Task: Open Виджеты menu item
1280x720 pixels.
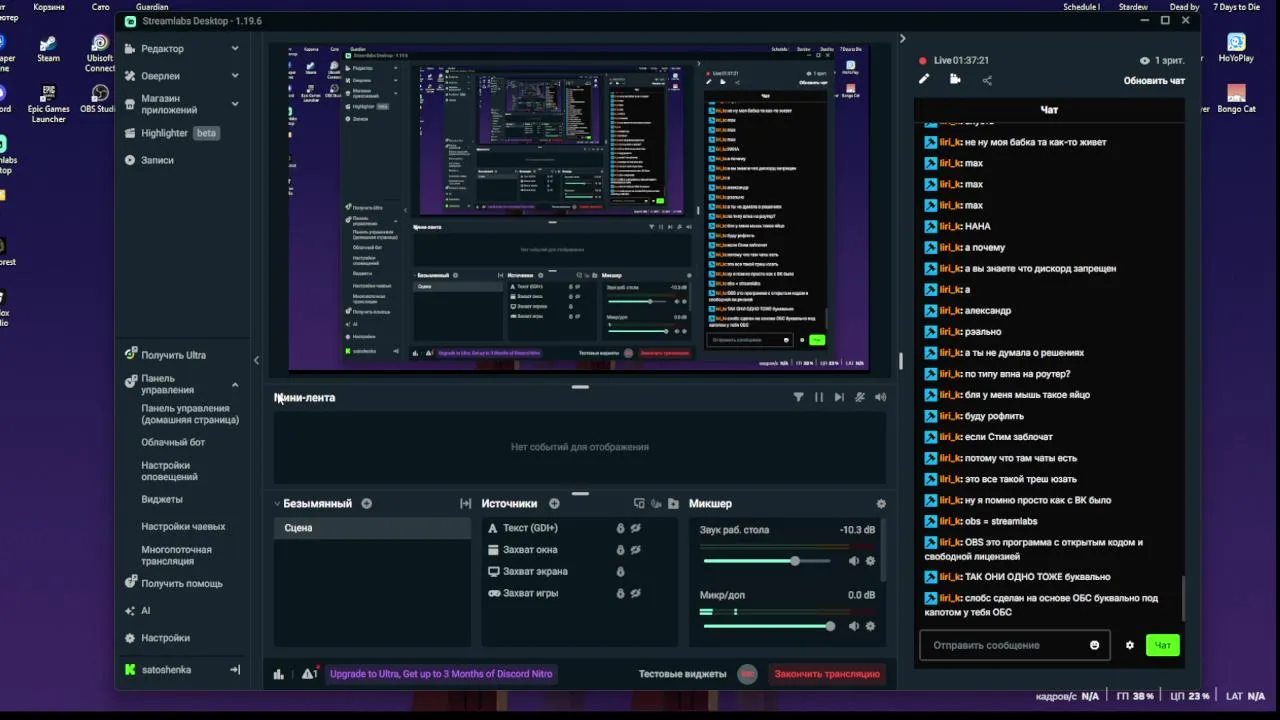Action: point(162,499)
